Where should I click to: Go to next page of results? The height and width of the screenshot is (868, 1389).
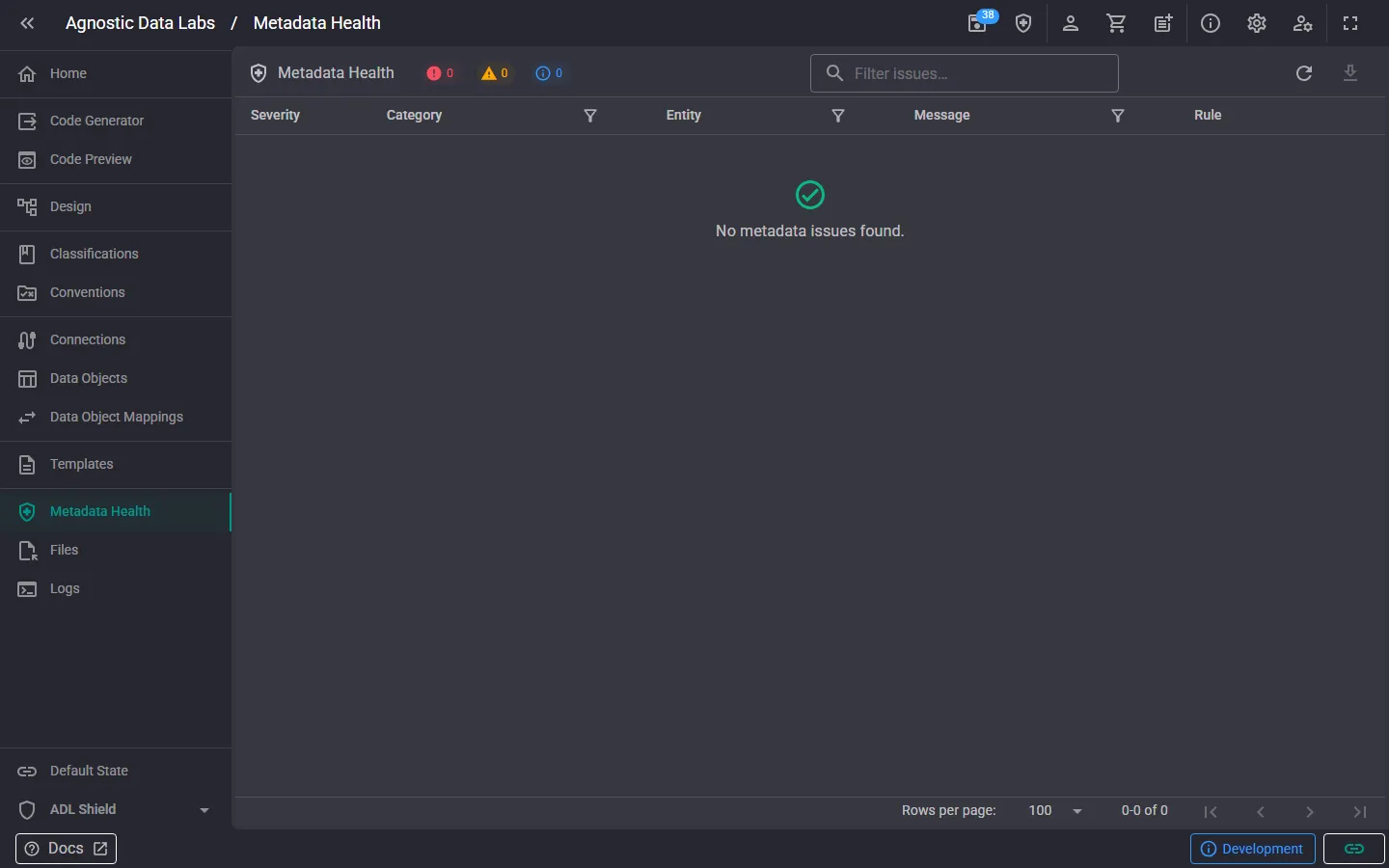coord(1310,811)
